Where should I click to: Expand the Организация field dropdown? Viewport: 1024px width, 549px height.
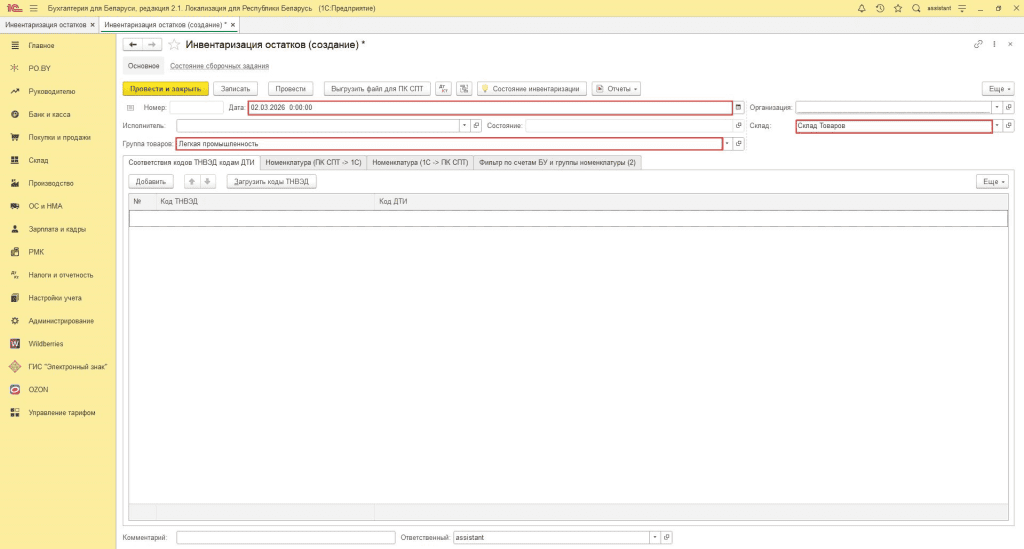[997, 107]
